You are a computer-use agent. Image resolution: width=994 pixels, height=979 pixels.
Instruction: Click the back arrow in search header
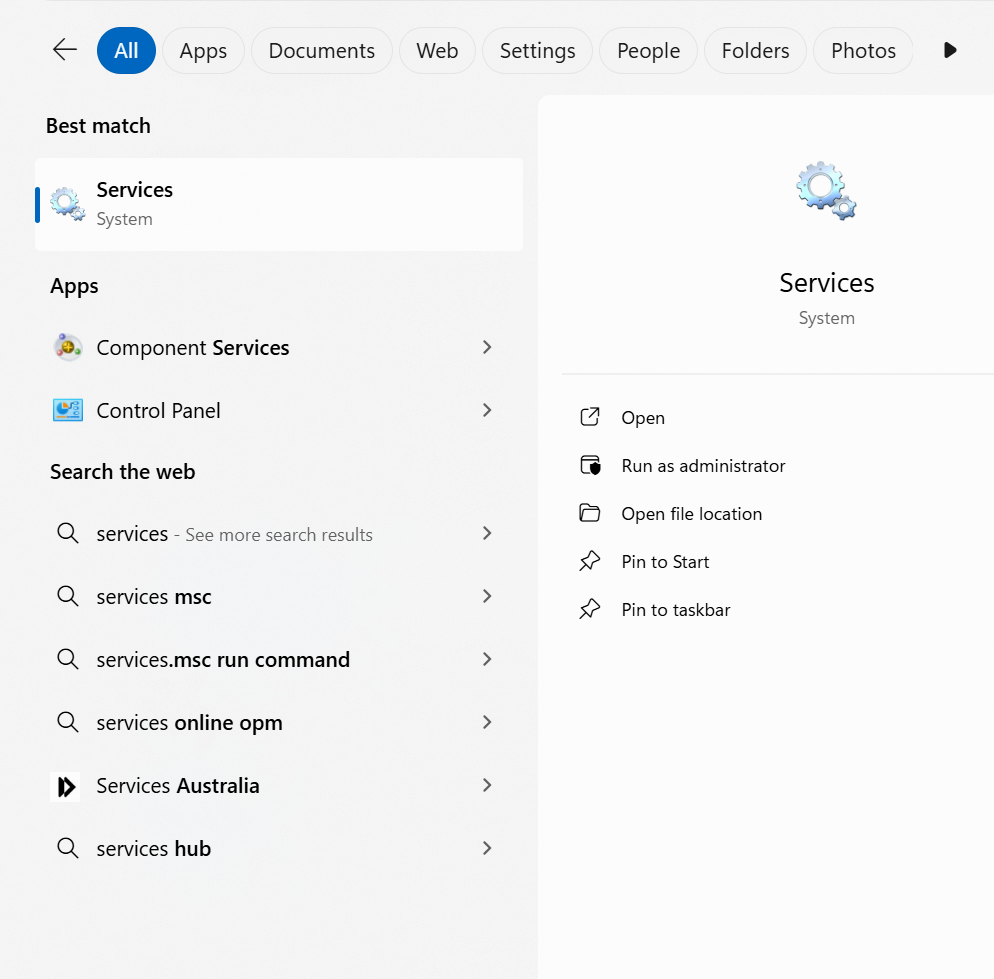click(65, 50)
